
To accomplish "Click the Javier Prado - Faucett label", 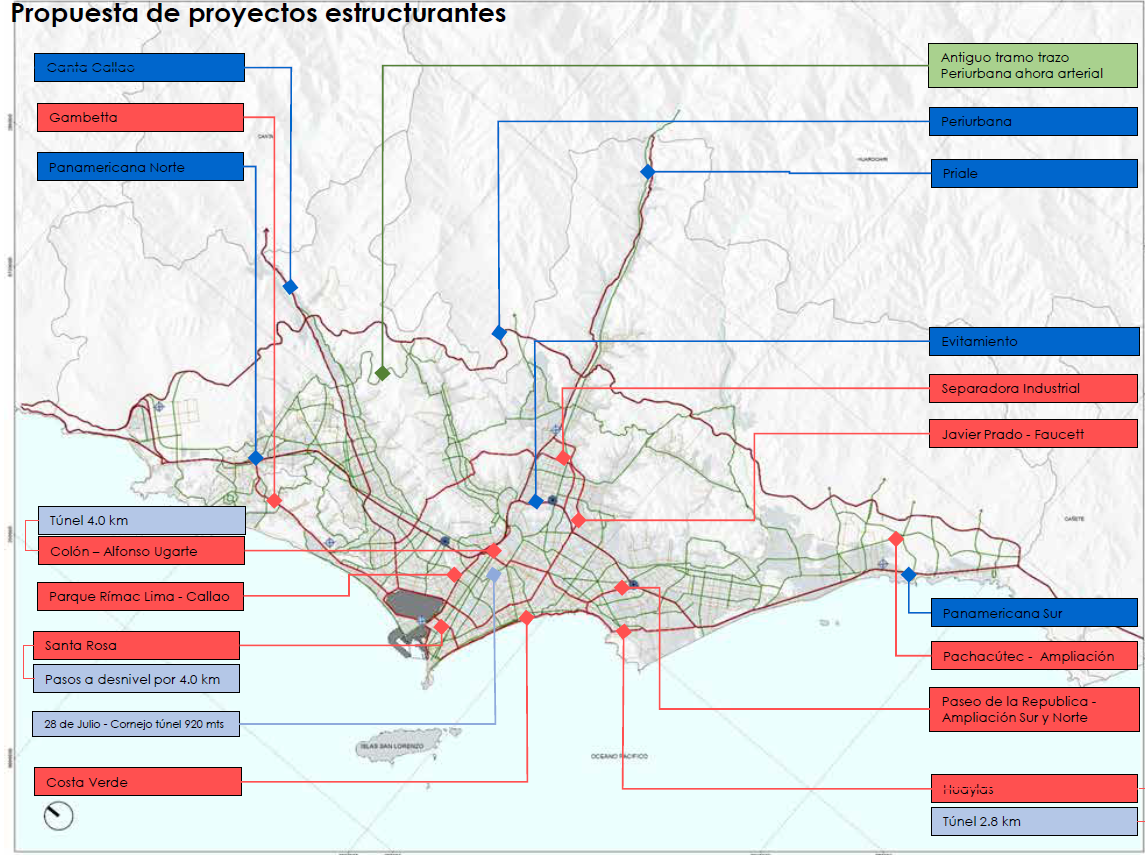I will click(1033, 434).
